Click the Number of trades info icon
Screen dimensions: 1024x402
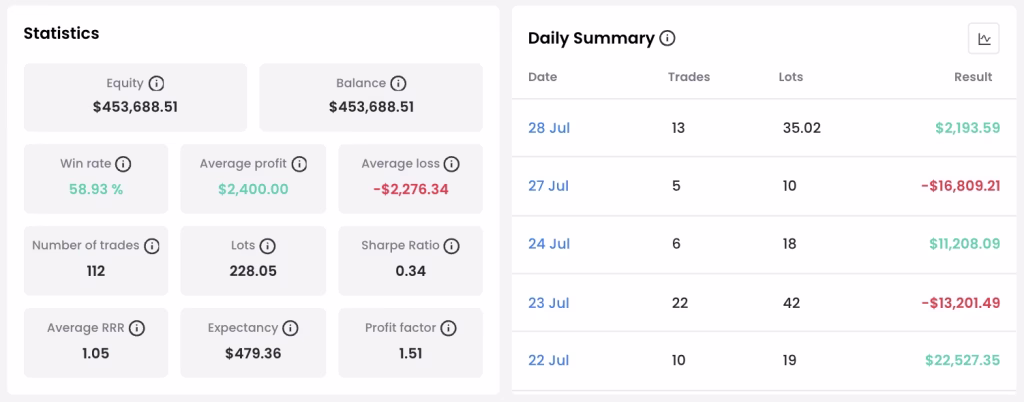point(152,246)
